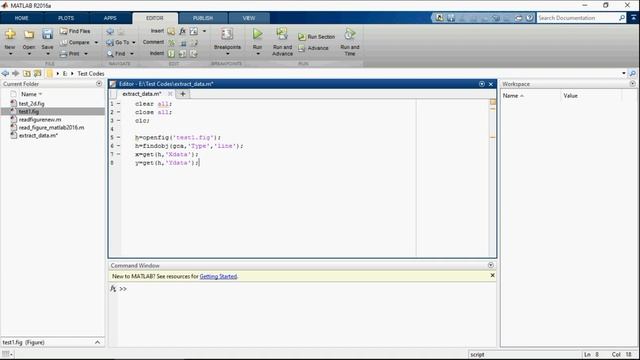Screen dimensions: 640x360
Task: Sort Workspace by Name column header
Action: point(513,96)
